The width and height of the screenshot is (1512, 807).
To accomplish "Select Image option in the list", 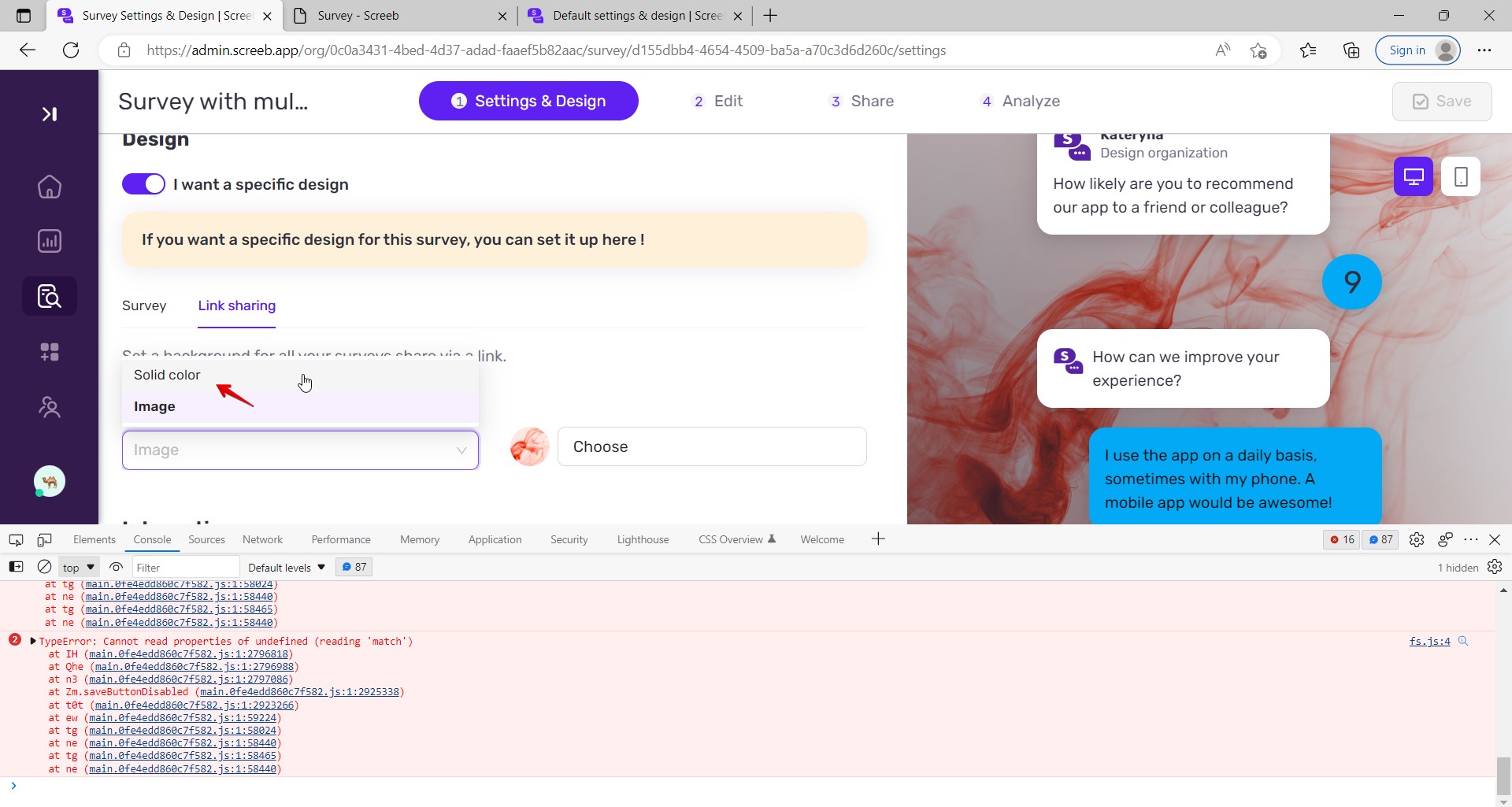I will (x=300, y=406).
